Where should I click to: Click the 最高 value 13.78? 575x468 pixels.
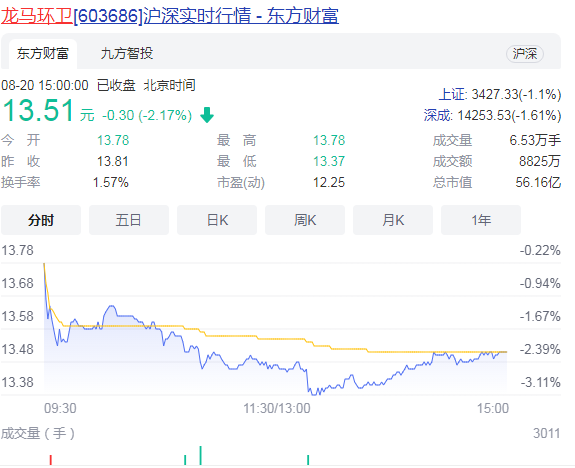coord(329,140)
